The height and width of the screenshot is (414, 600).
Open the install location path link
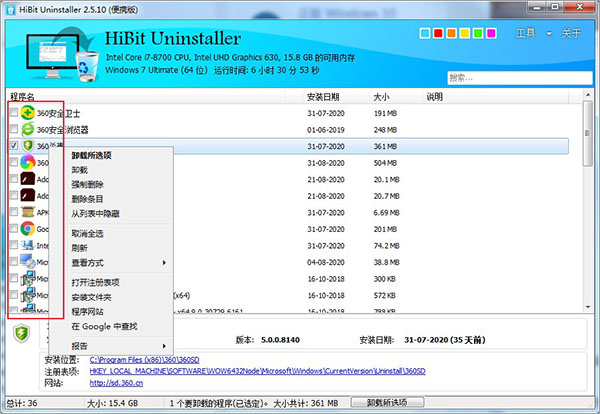click(x=144, y=360)
